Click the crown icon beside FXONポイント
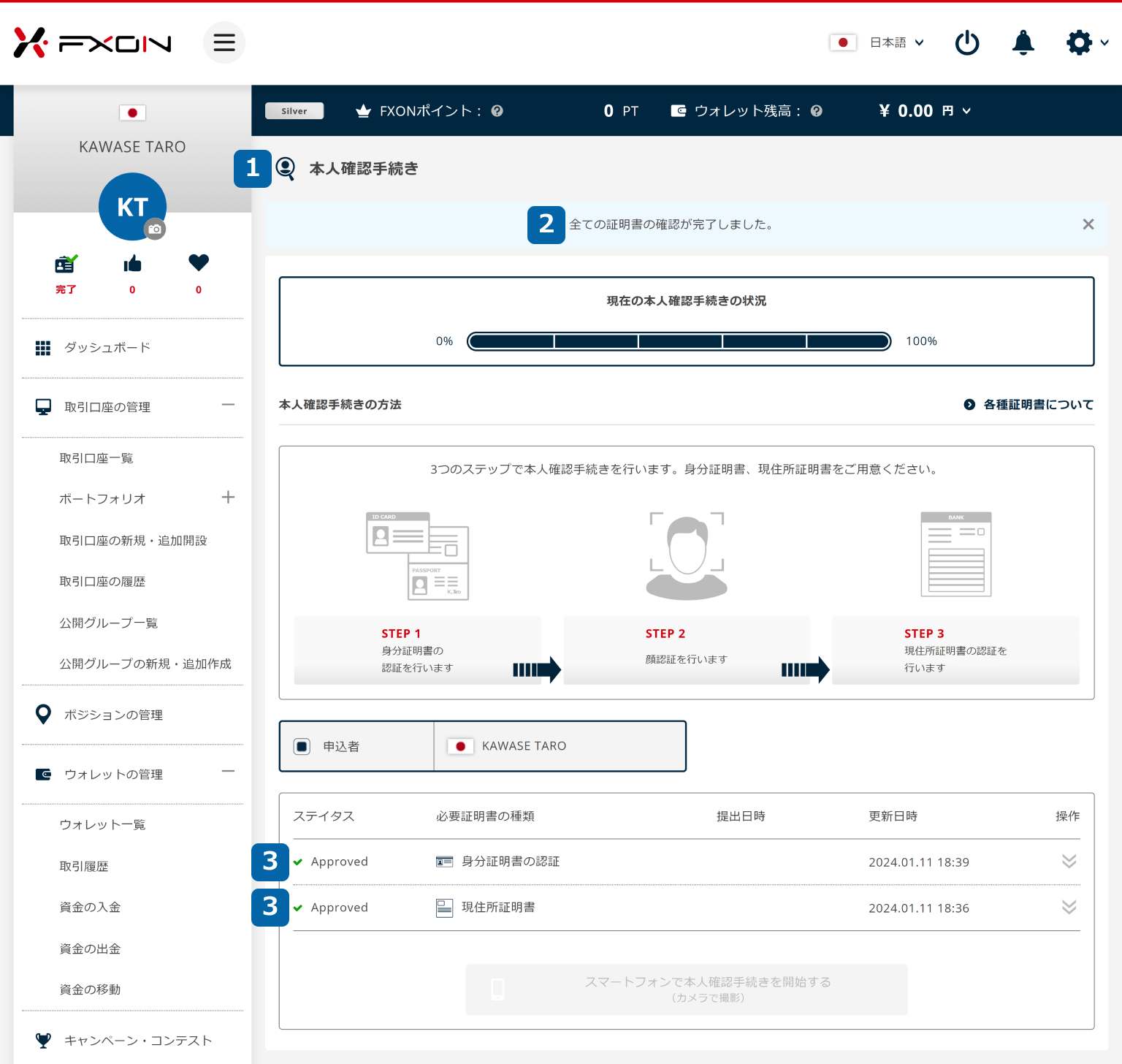Screen dimensions: 1122x1064 click(363, 111)
